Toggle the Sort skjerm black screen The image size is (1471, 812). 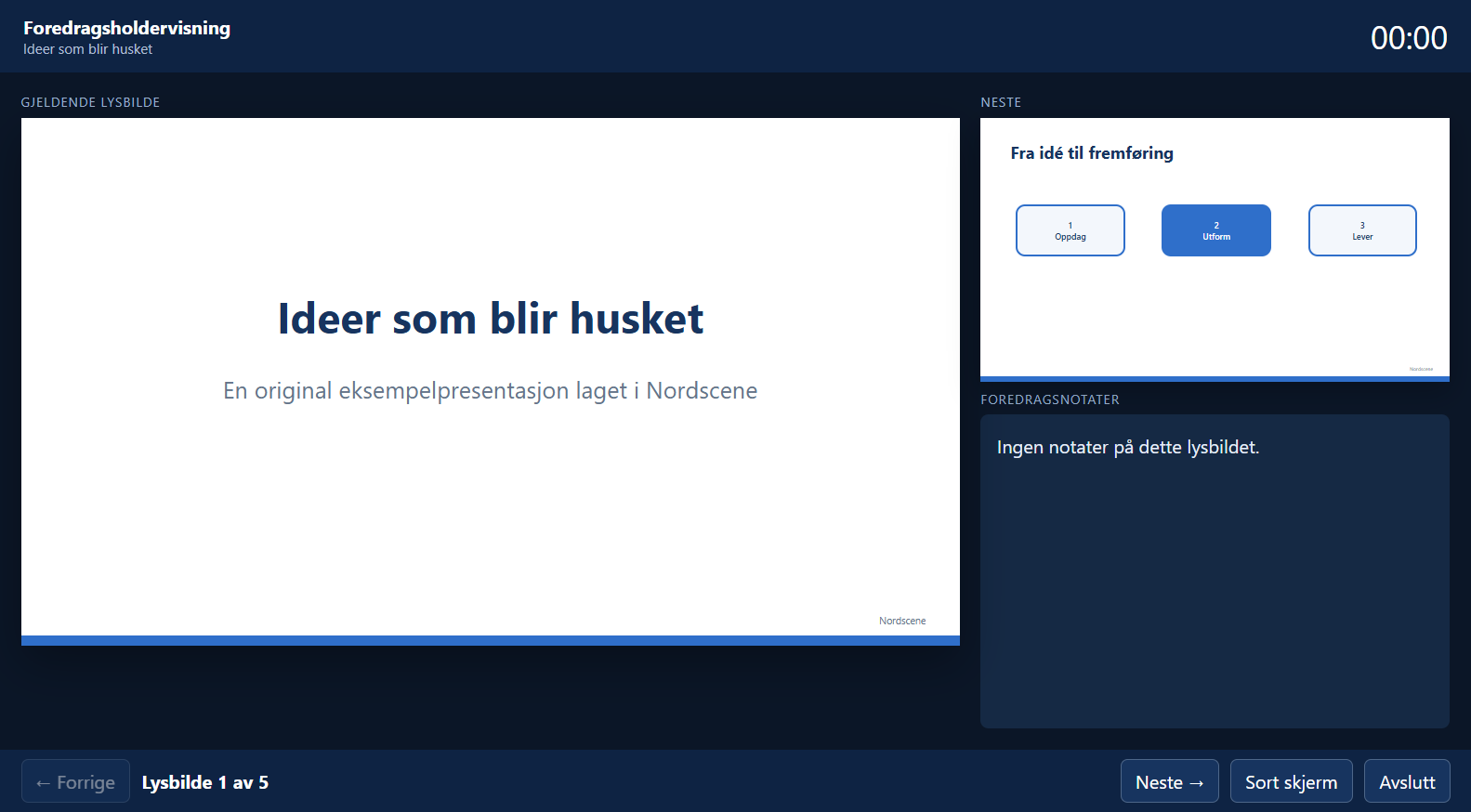click(x=1291, y=781)
